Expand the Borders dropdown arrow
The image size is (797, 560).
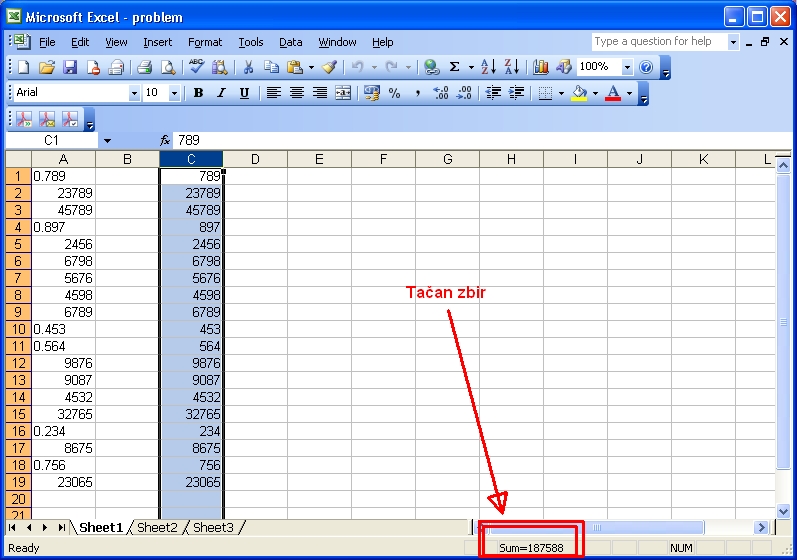(561, 93)
